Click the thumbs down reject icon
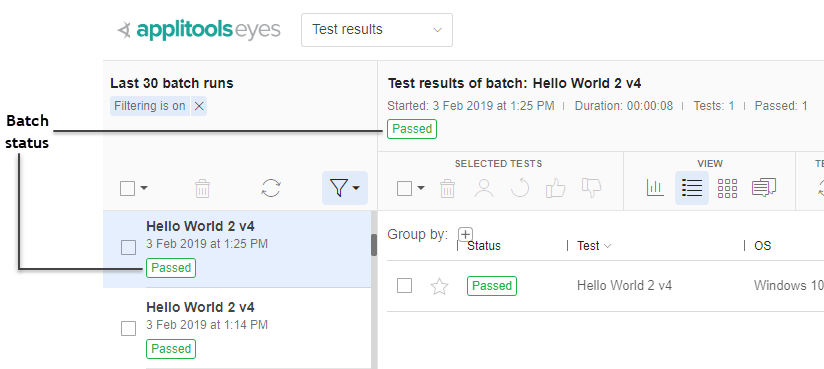The height and width of the screenshot is (369, 824). 592,188
